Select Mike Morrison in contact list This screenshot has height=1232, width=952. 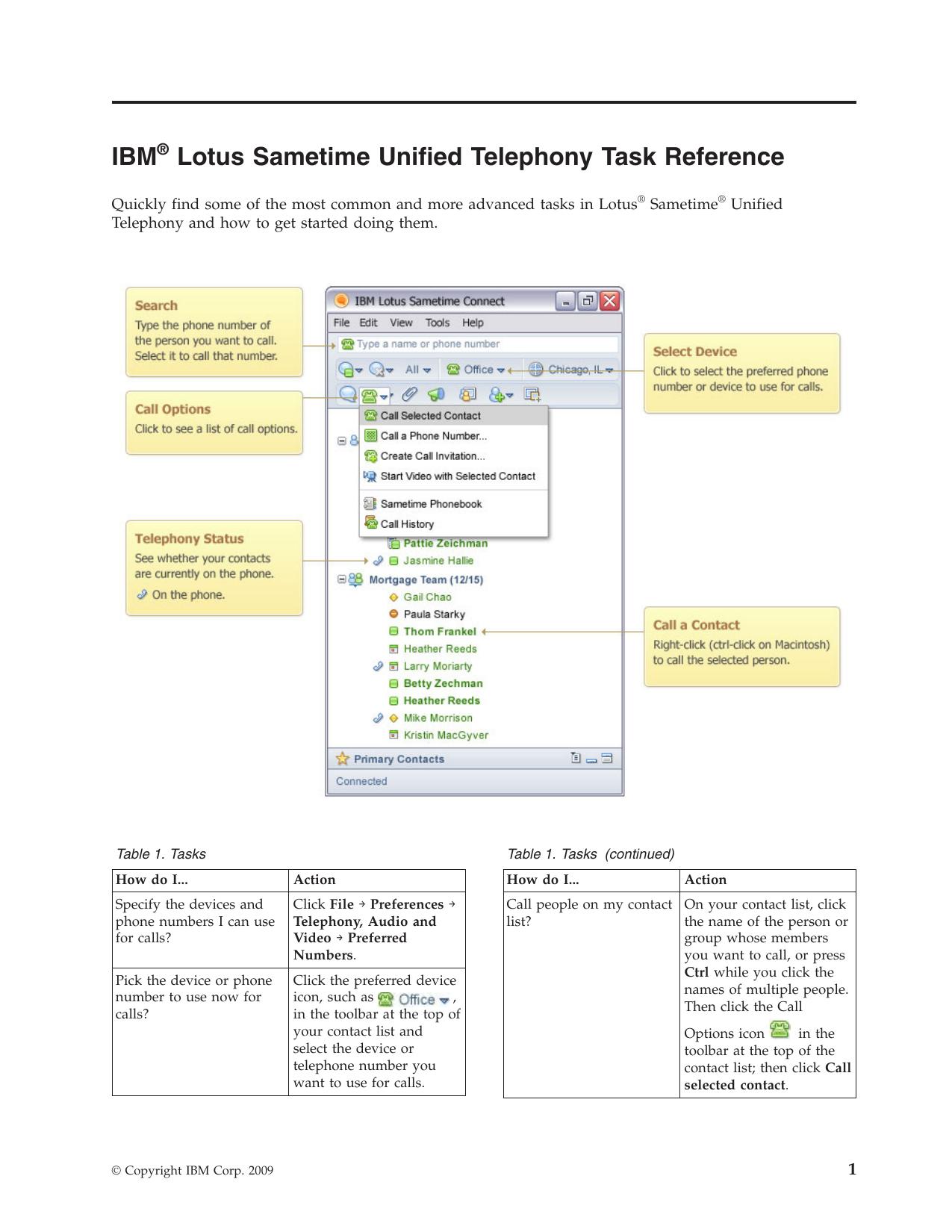point(438,718)
